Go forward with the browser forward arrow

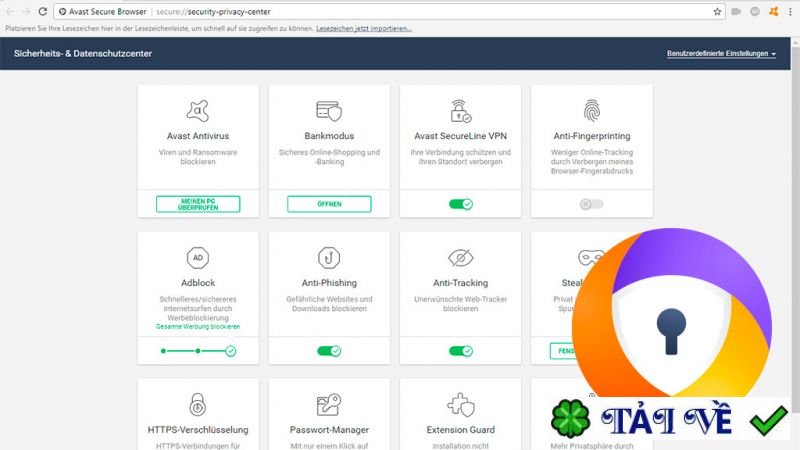tap(26, 11)
